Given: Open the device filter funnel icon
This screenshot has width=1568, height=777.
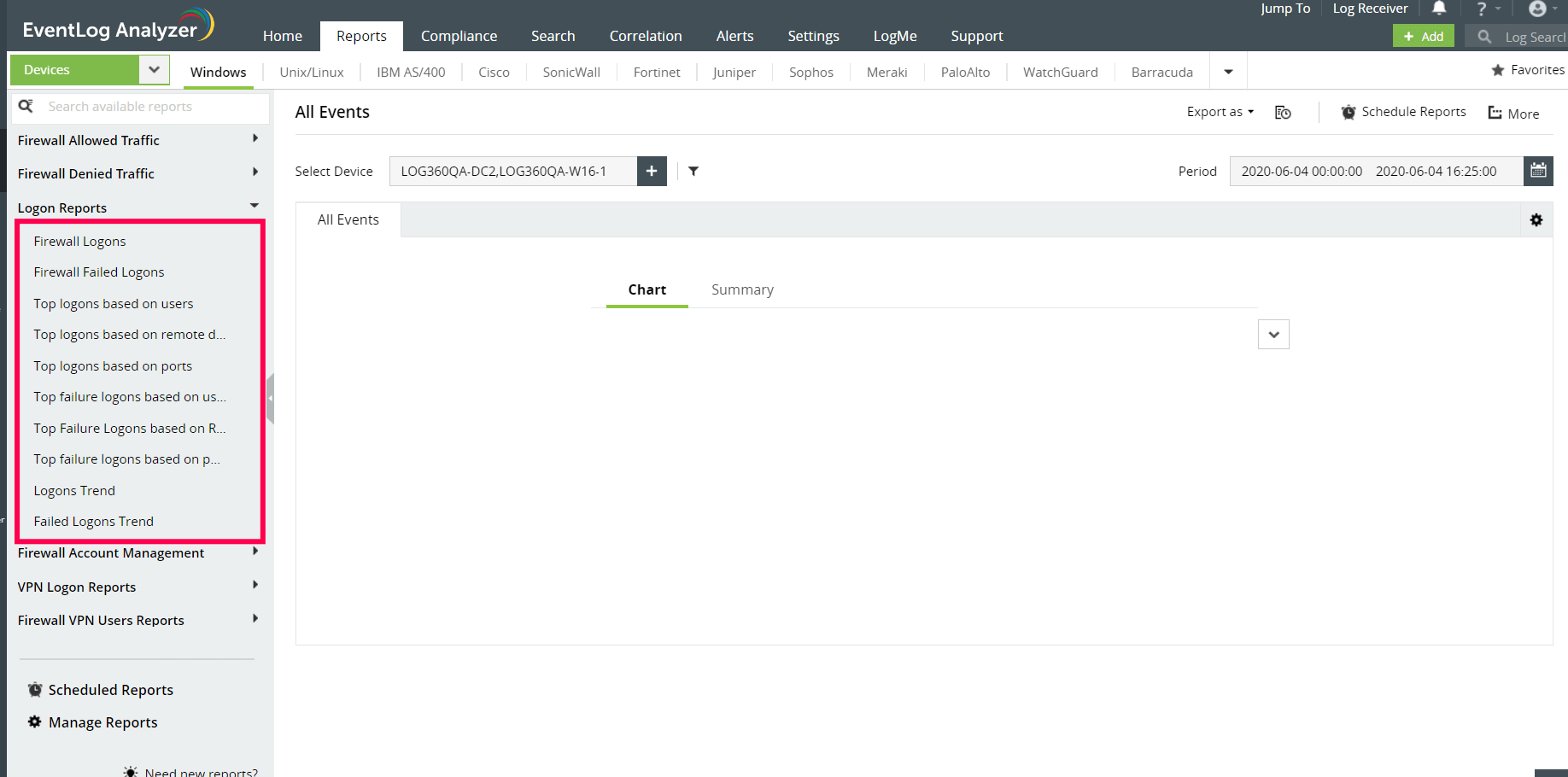Looking at the screenshot, I should [693, 171].
